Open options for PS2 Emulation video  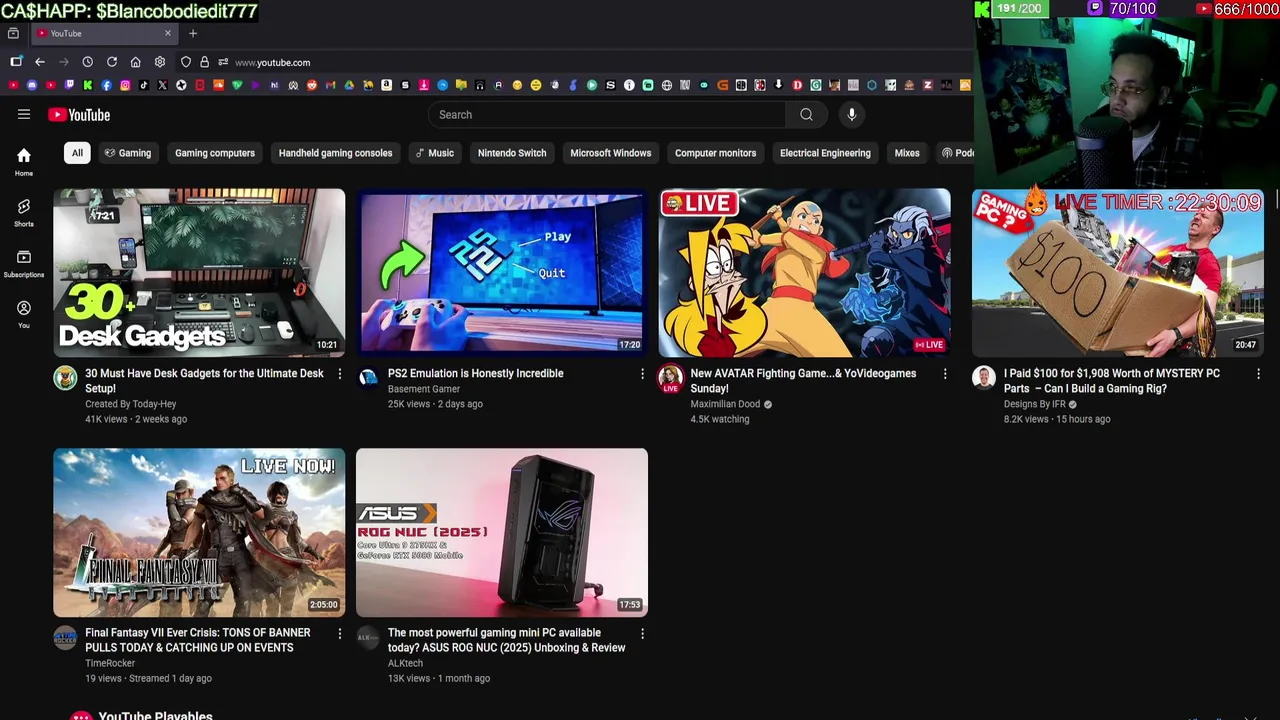point(642,373)
